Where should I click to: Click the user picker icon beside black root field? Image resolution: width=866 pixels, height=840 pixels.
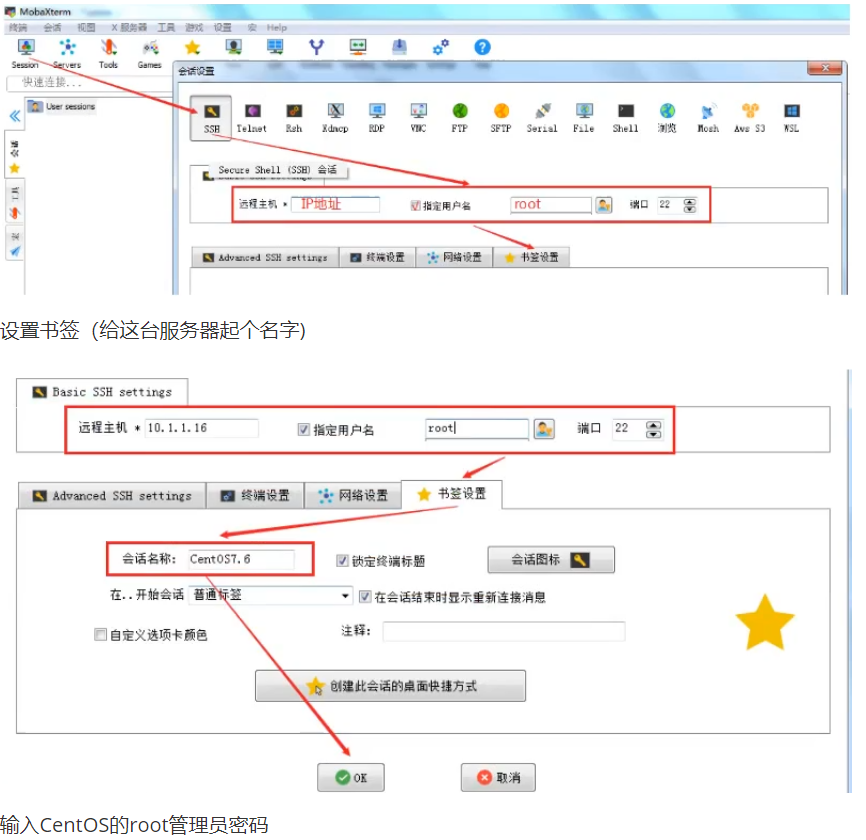(x=544, y=429)
